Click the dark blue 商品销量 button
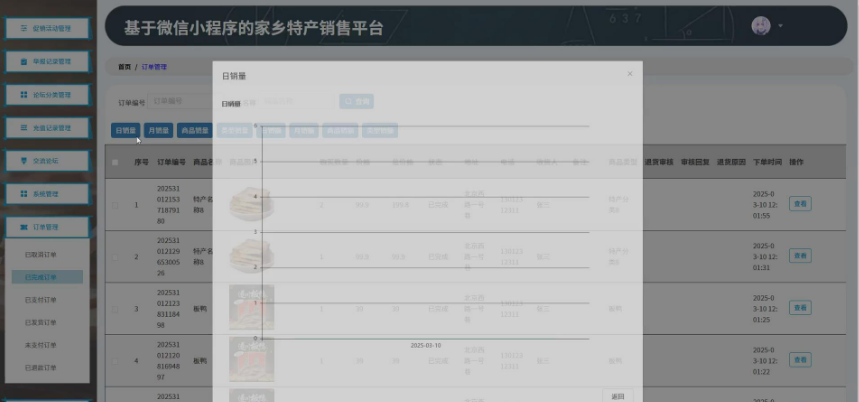859x402 pixels. click(194, 130)
